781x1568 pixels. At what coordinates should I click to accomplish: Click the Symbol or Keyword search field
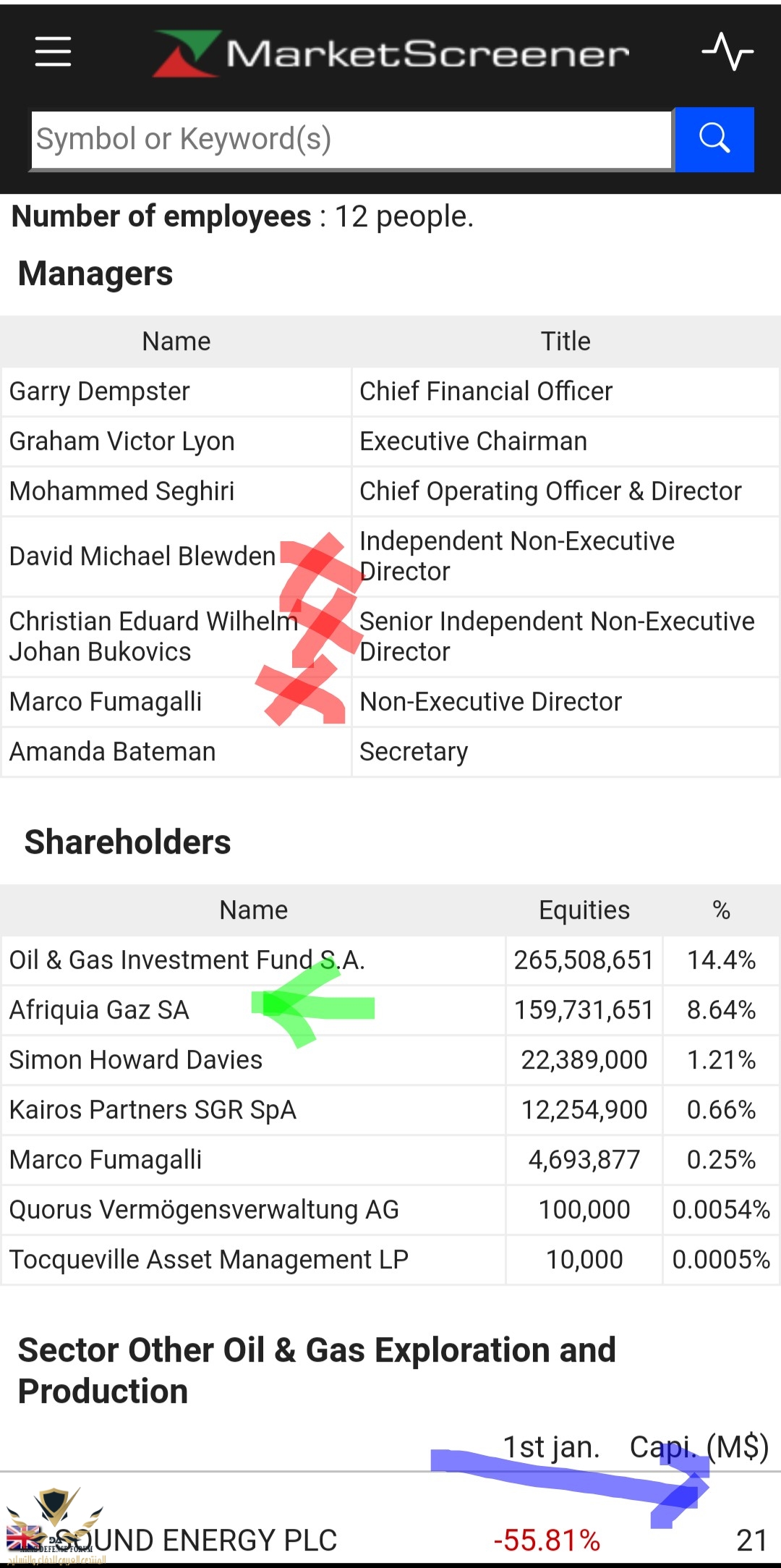coord(351,140)
